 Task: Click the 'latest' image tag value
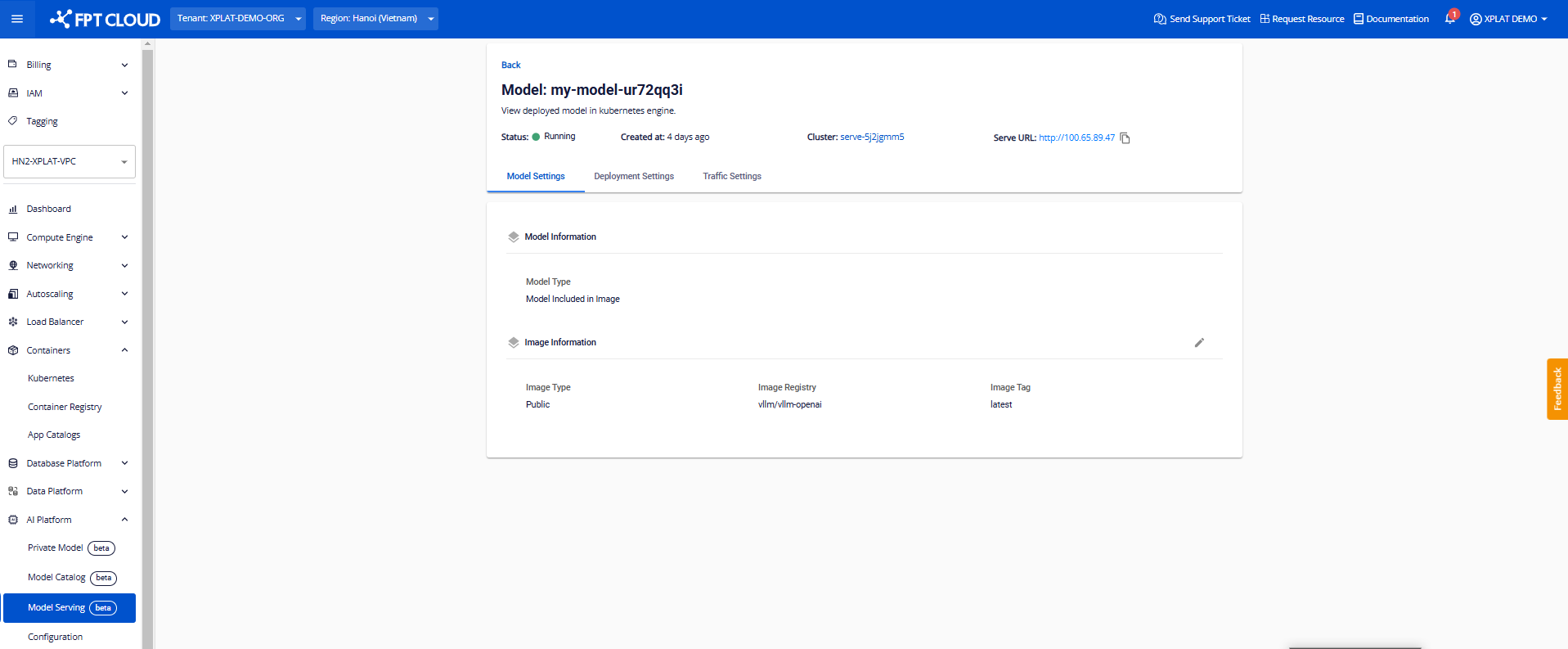tap(1001, 404)
